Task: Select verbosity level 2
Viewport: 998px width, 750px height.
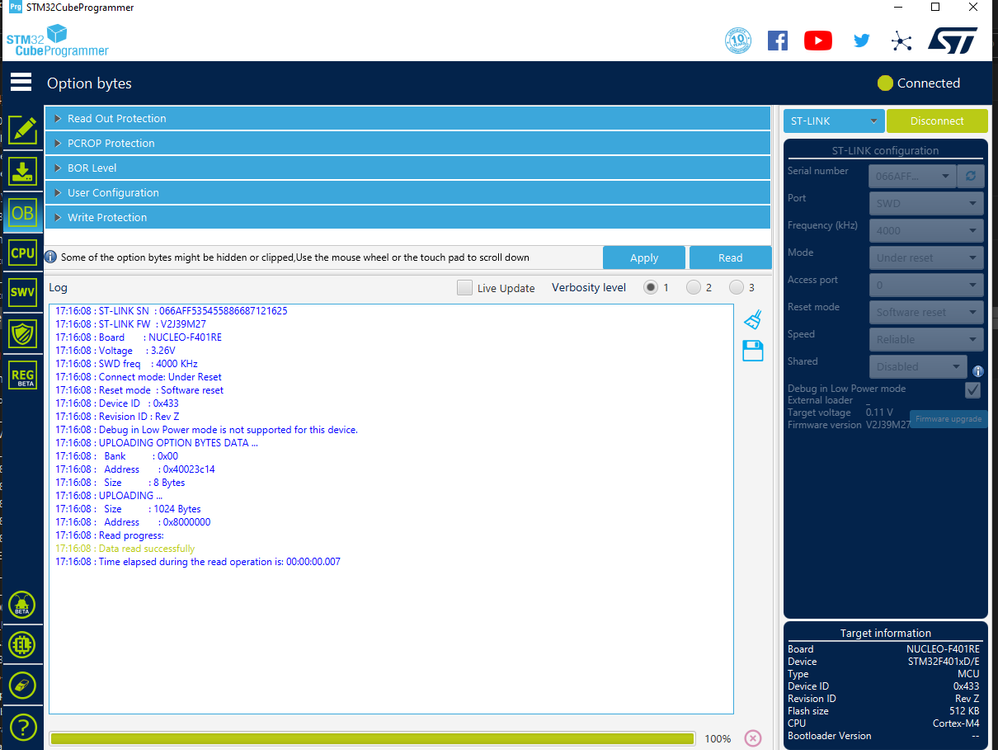Action: tap(693, 288)
